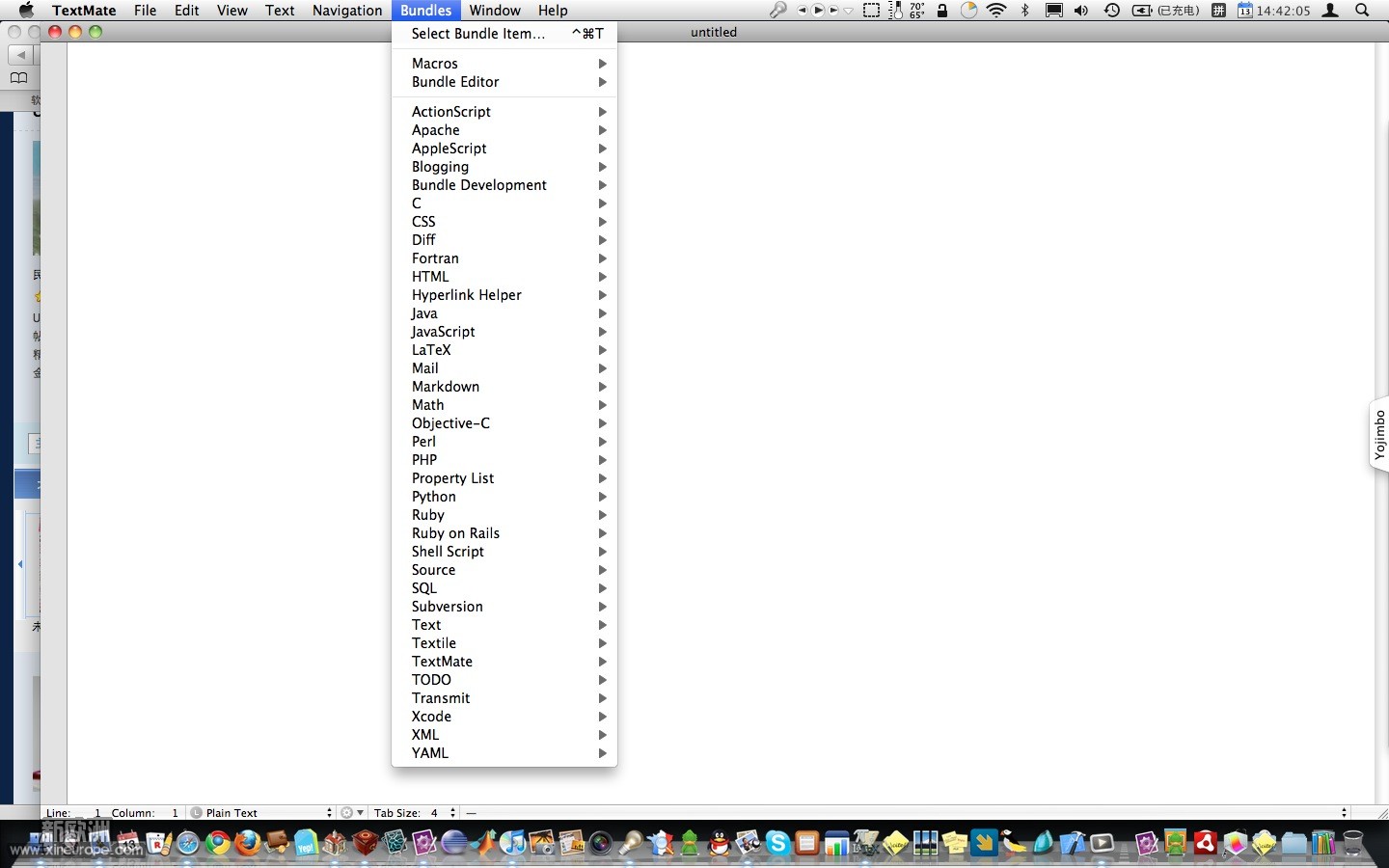This screenshot has height=868, width=1389.
Task: Expand the LaTeX bundle submenu
Action: point(504,350)
